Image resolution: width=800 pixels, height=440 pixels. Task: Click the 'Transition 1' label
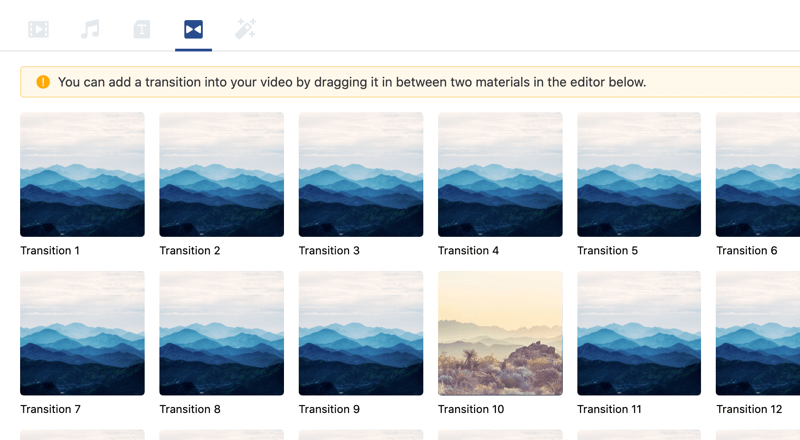(50, 251)
